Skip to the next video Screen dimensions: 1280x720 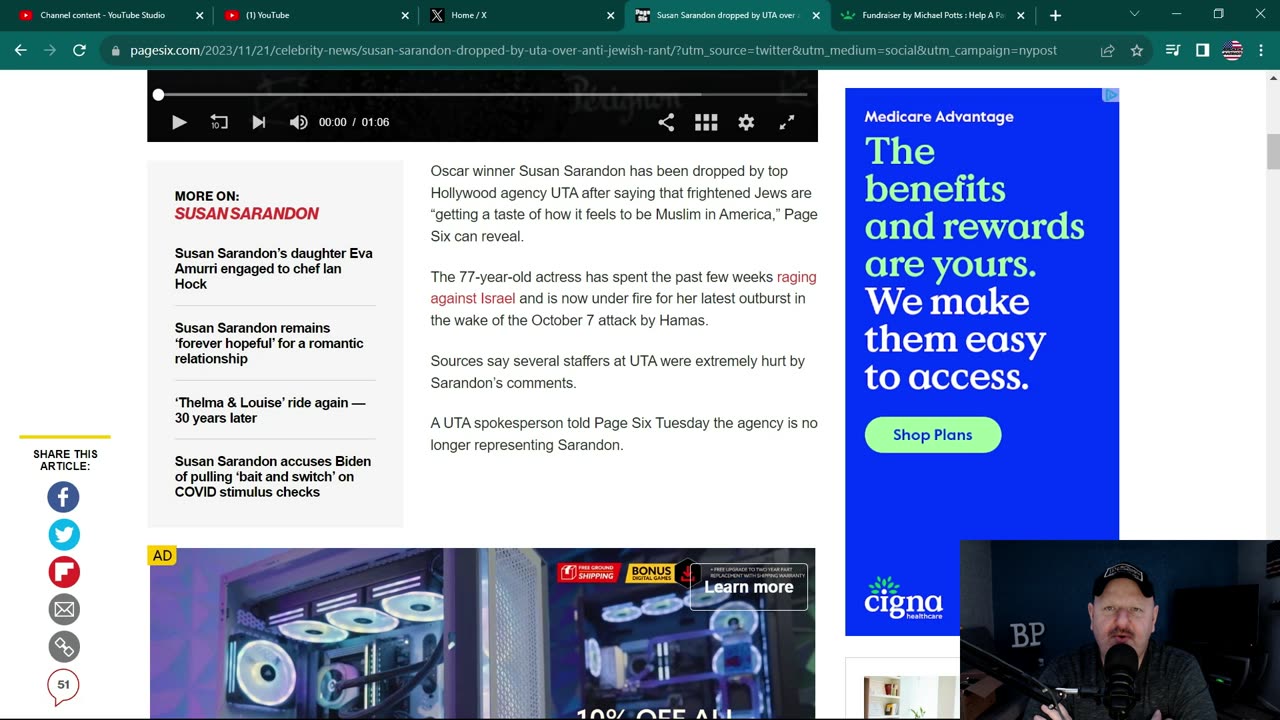[259, 122]
